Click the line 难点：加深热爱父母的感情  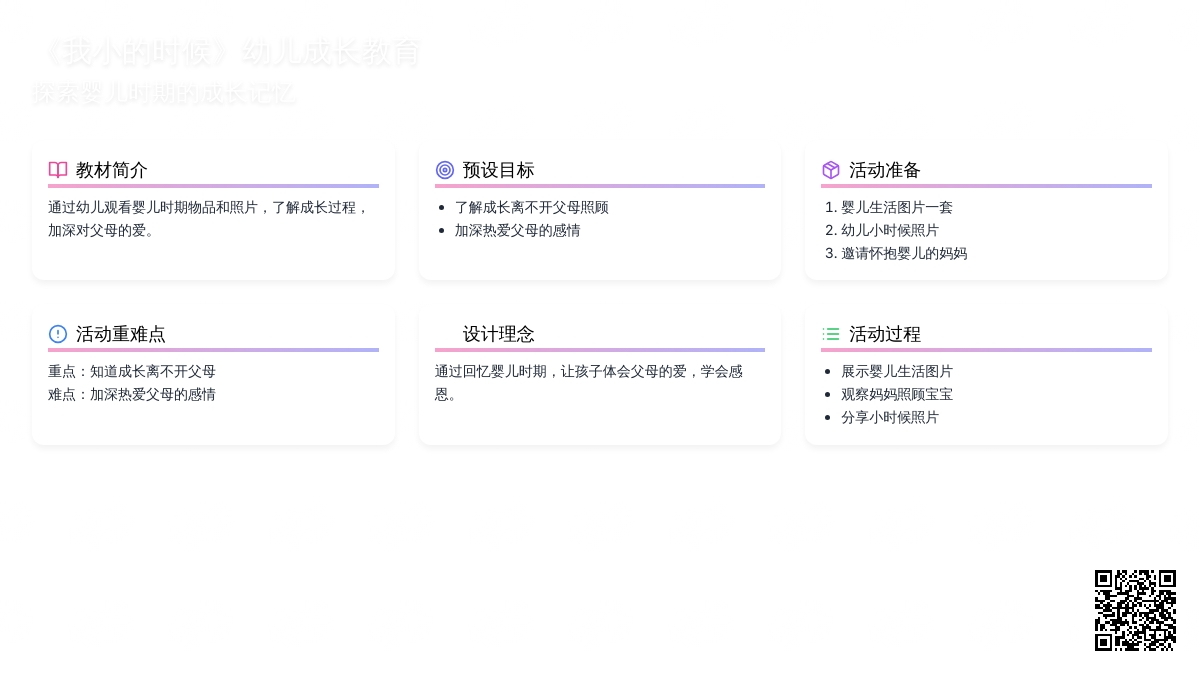click(x=132, y=394)
